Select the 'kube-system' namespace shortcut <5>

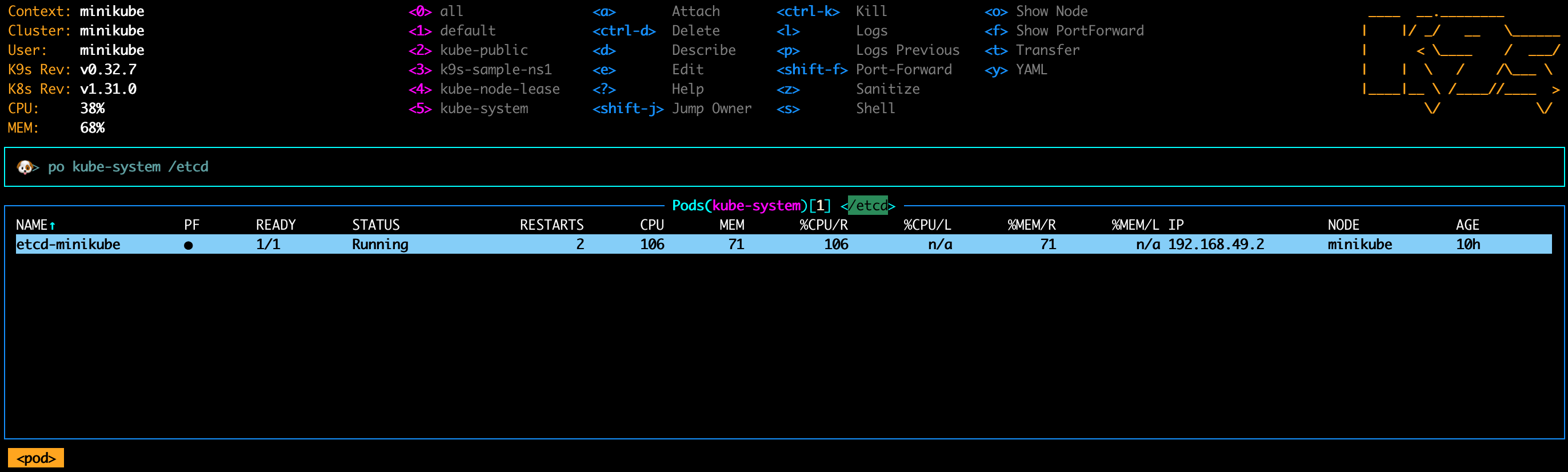(468, 109)
